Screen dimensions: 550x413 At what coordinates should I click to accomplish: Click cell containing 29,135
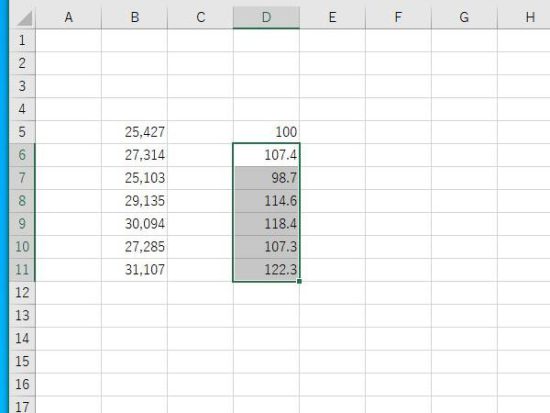(134, 201)
